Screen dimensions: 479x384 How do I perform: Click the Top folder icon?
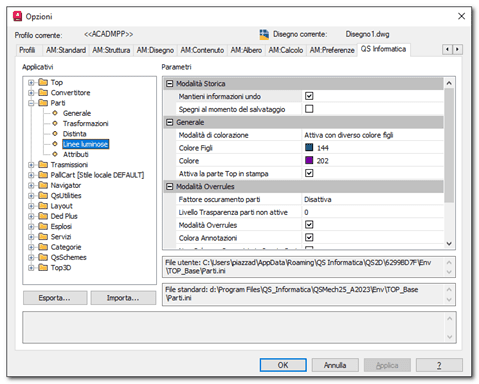(x=43, y=82)
